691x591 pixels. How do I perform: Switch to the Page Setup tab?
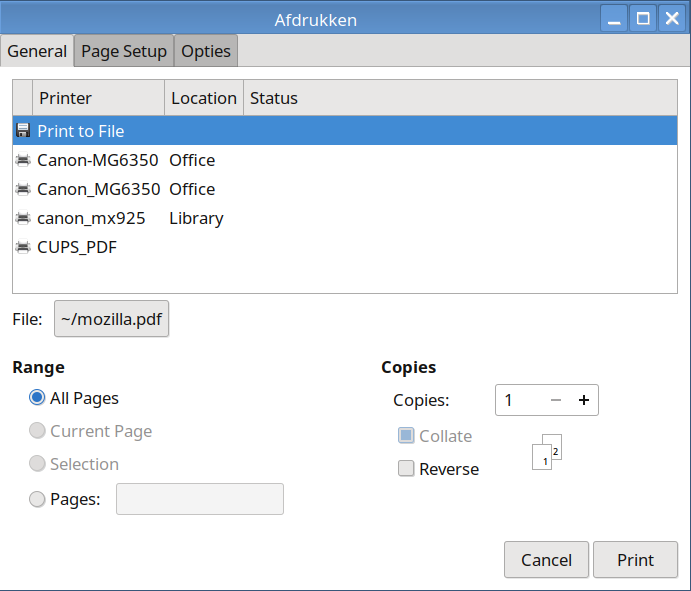(124, 51)
